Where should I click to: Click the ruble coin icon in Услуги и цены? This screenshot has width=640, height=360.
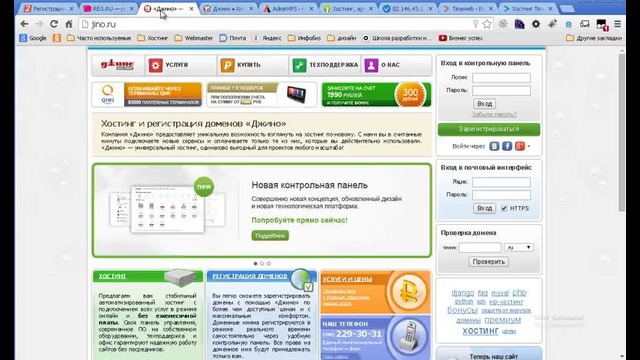pyautogui.click(x=408, y=292)
